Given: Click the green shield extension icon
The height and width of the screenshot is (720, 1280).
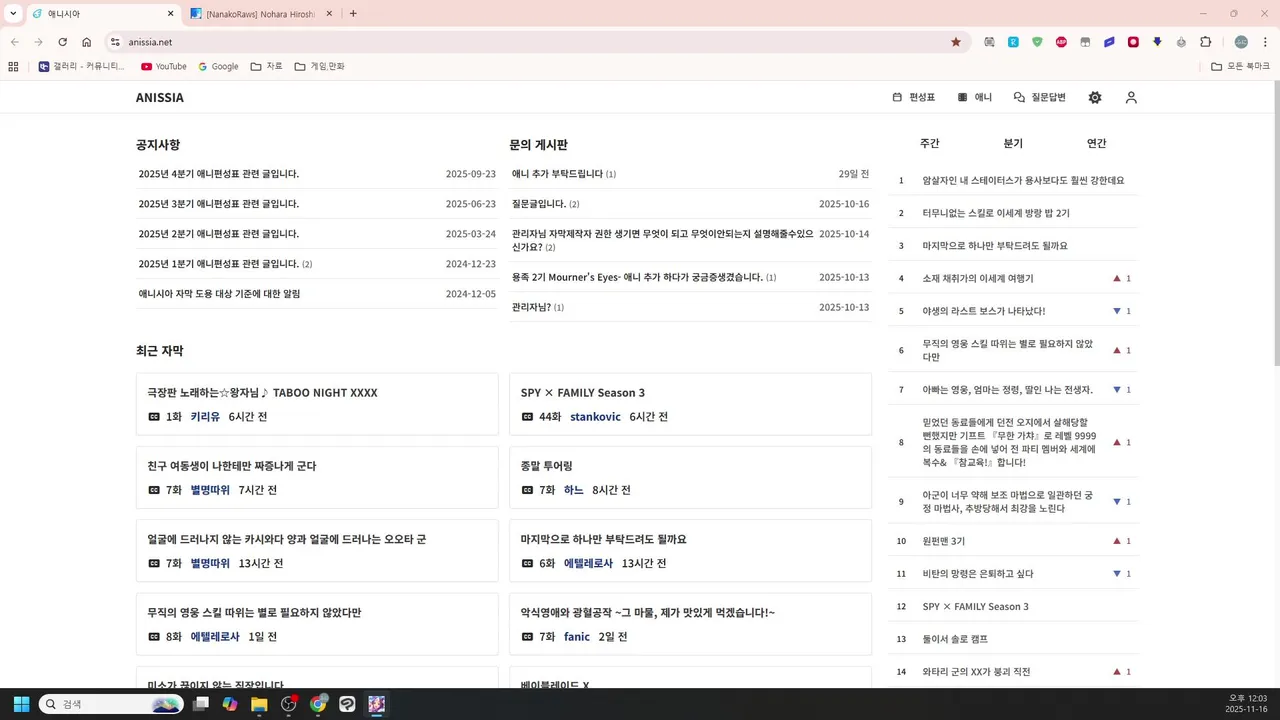Looking at the screenshot, I should (x=1037, y=42).
